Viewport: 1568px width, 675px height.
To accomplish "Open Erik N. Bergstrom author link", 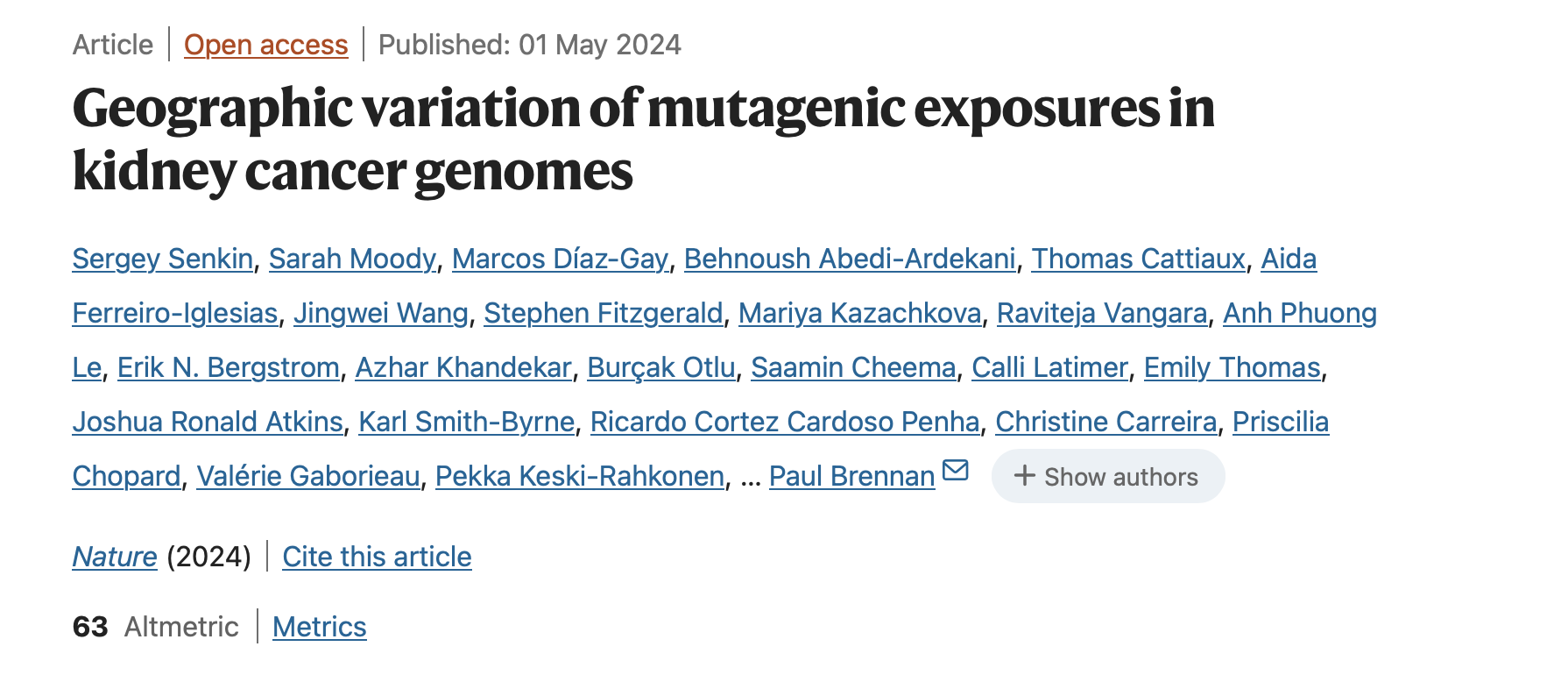I will point(229,367).
